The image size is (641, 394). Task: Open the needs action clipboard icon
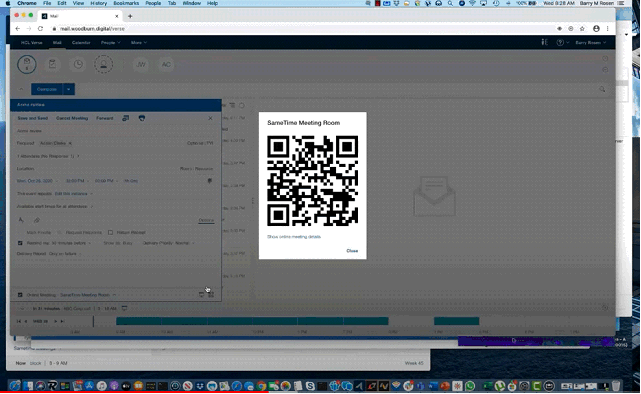(x=52, y=65)
